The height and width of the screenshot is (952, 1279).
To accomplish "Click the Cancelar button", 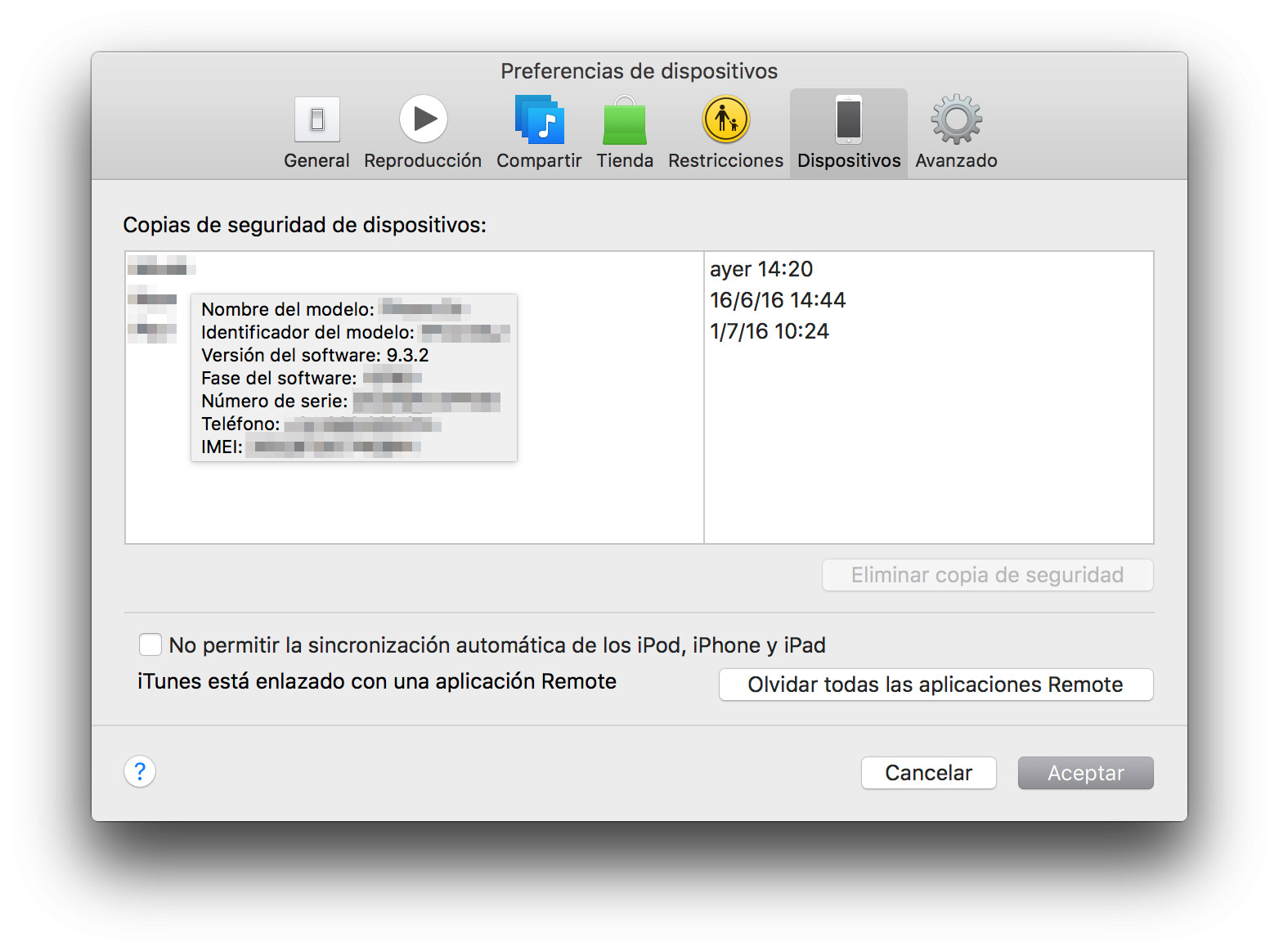I will [928, 773].
